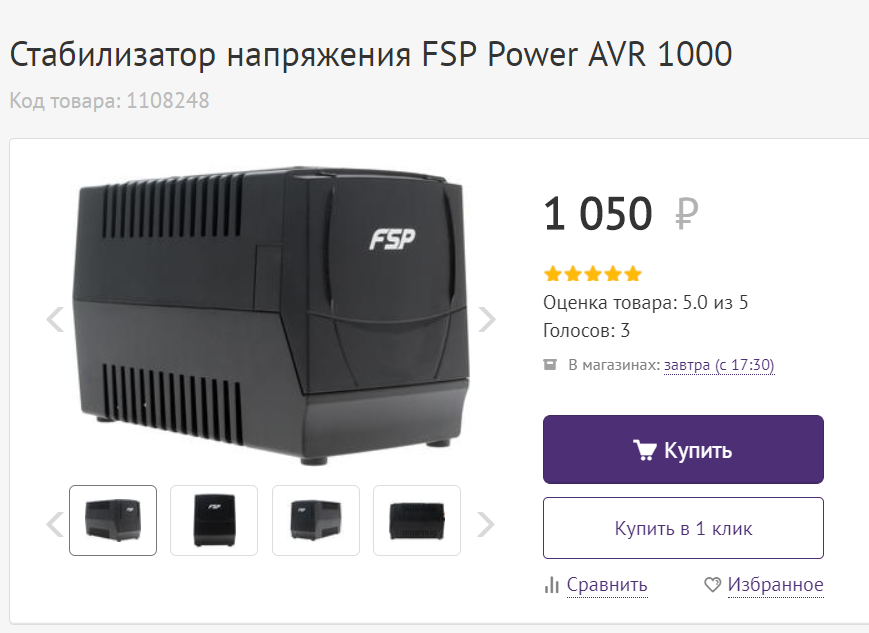Add product to Избранное favorites link
The width and height of the screenshot is (869, 633).
[775, 584]
